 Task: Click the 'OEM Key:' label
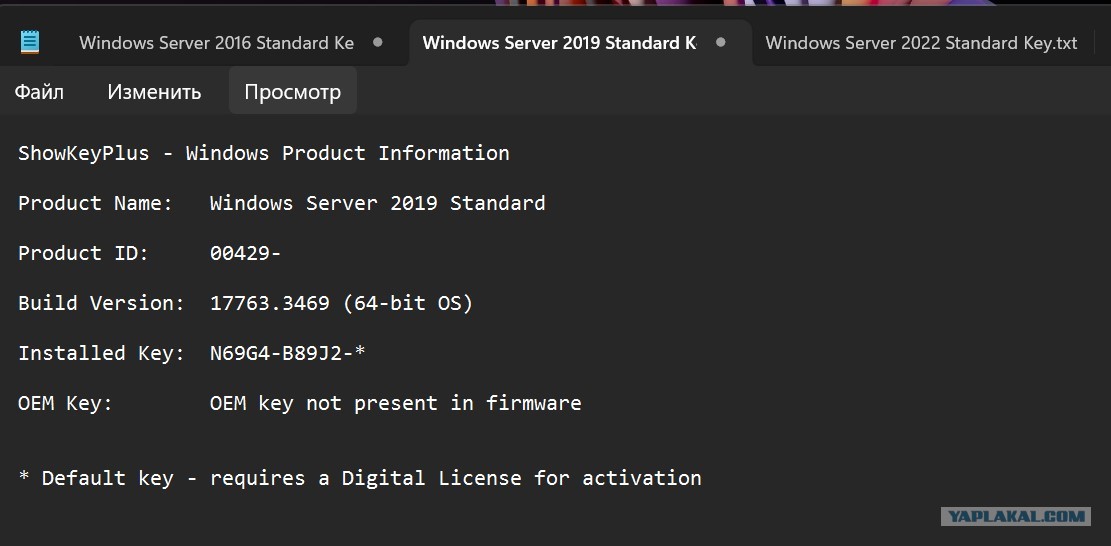(x=65, y=403)
